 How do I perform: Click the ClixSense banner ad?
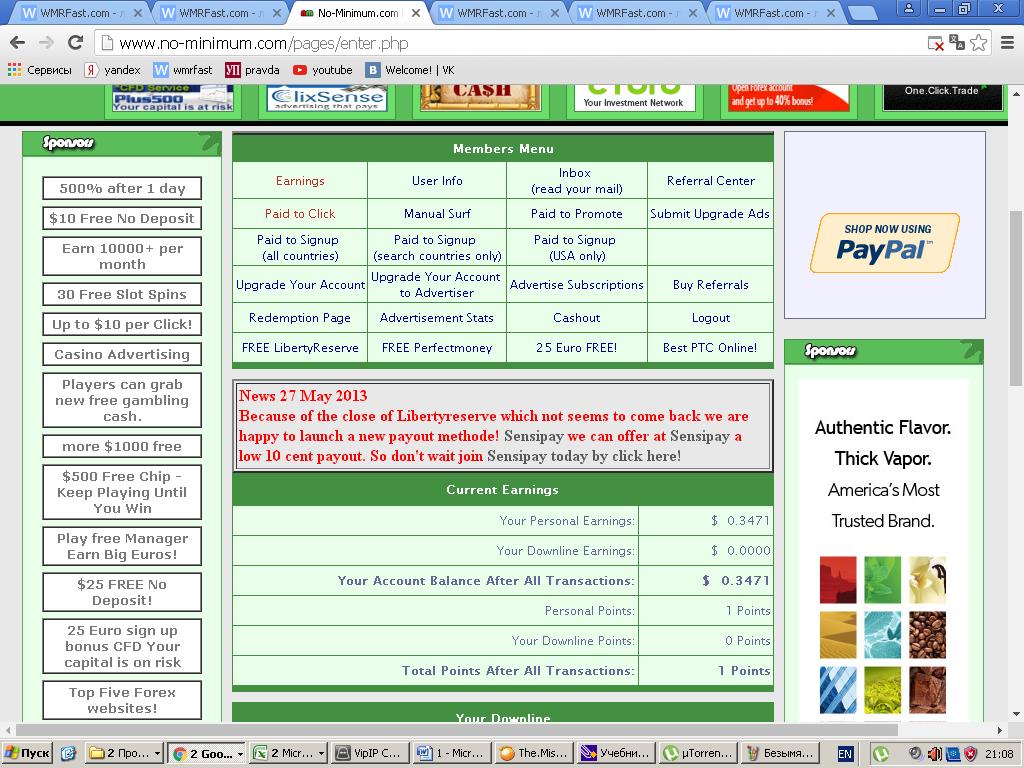point(327,99)
